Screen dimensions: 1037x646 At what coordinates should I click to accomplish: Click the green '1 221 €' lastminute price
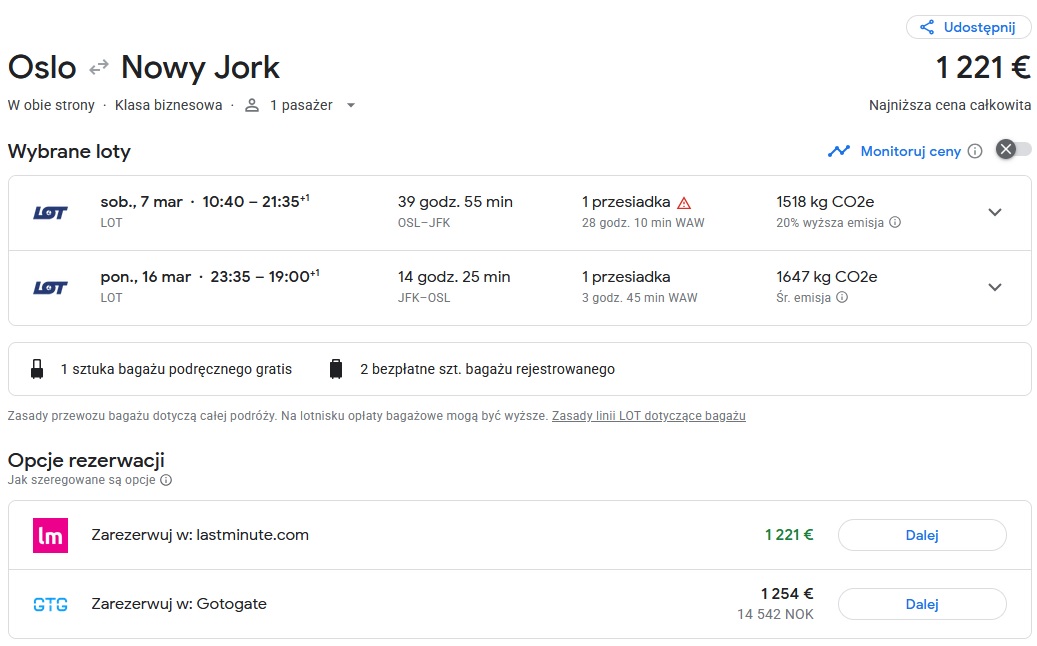click(x=789, y=534)
